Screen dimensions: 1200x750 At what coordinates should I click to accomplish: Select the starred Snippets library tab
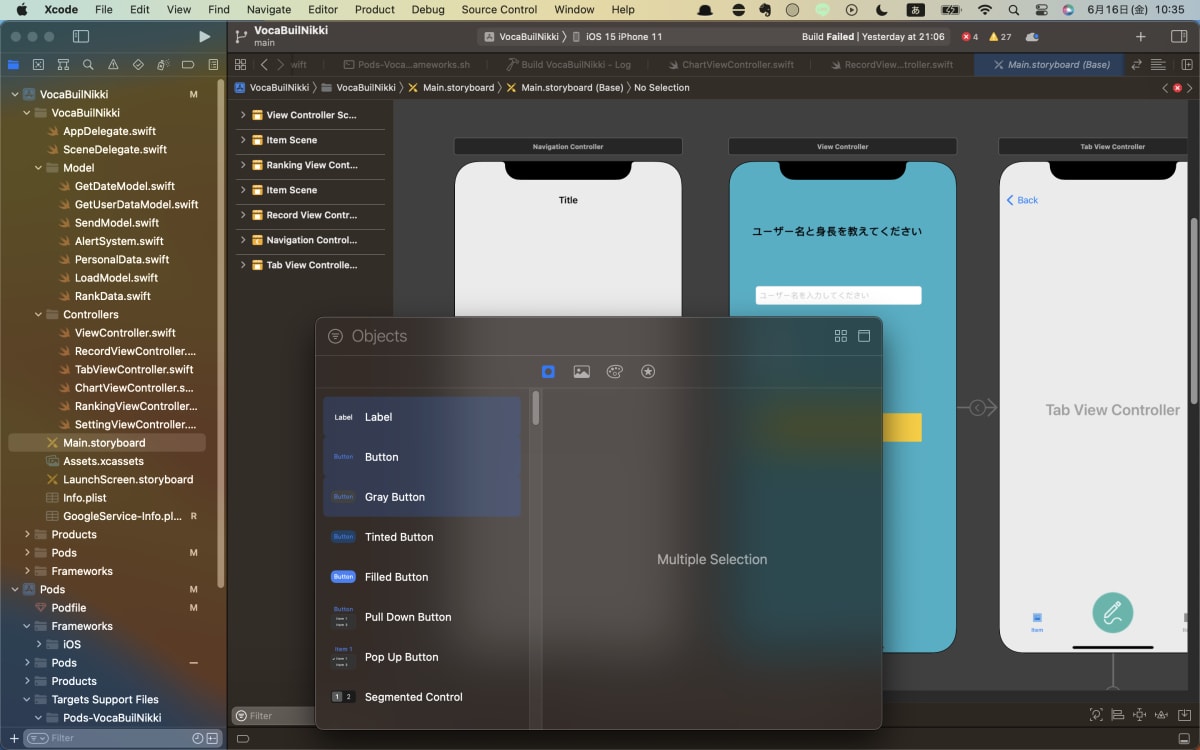coord(648,372)
